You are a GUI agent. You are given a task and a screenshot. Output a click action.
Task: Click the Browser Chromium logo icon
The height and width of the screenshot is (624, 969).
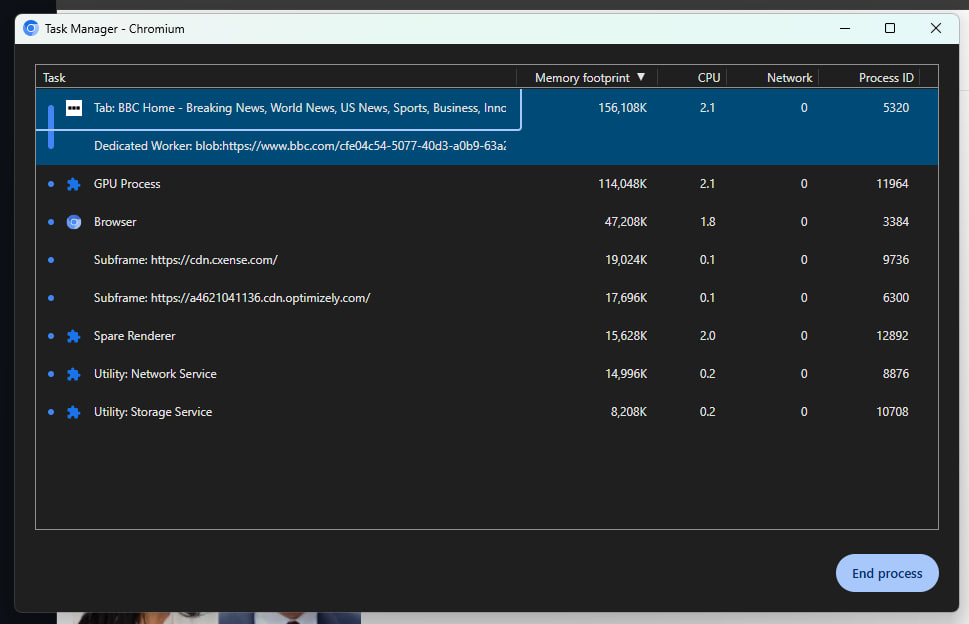(x=73, y=222)
